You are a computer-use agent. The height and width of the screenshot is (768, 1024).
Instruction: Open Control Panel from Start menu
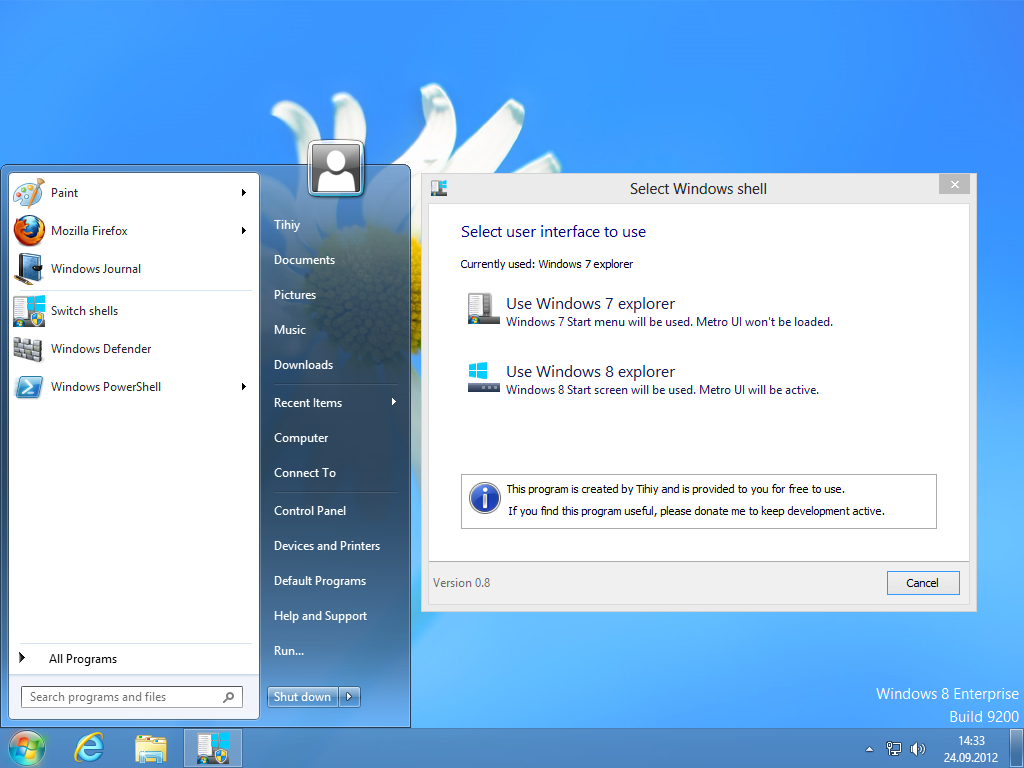[310, 510]
